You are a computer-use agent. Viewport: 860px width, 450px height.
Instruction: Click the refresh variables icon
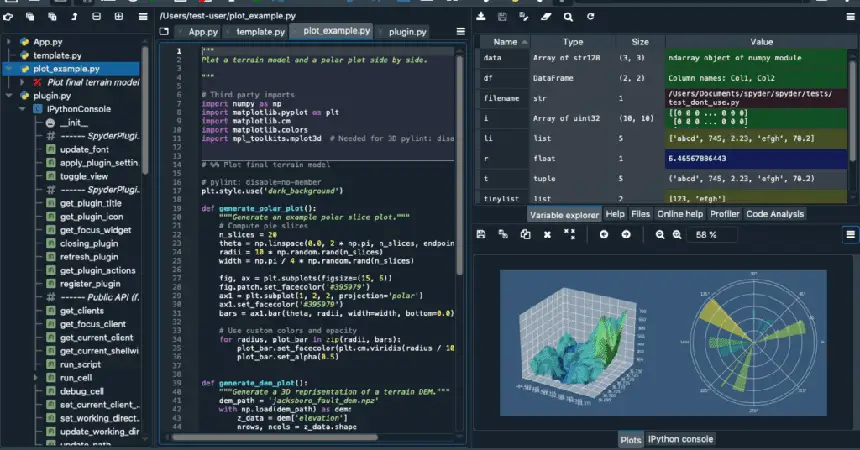coord(591,16)
